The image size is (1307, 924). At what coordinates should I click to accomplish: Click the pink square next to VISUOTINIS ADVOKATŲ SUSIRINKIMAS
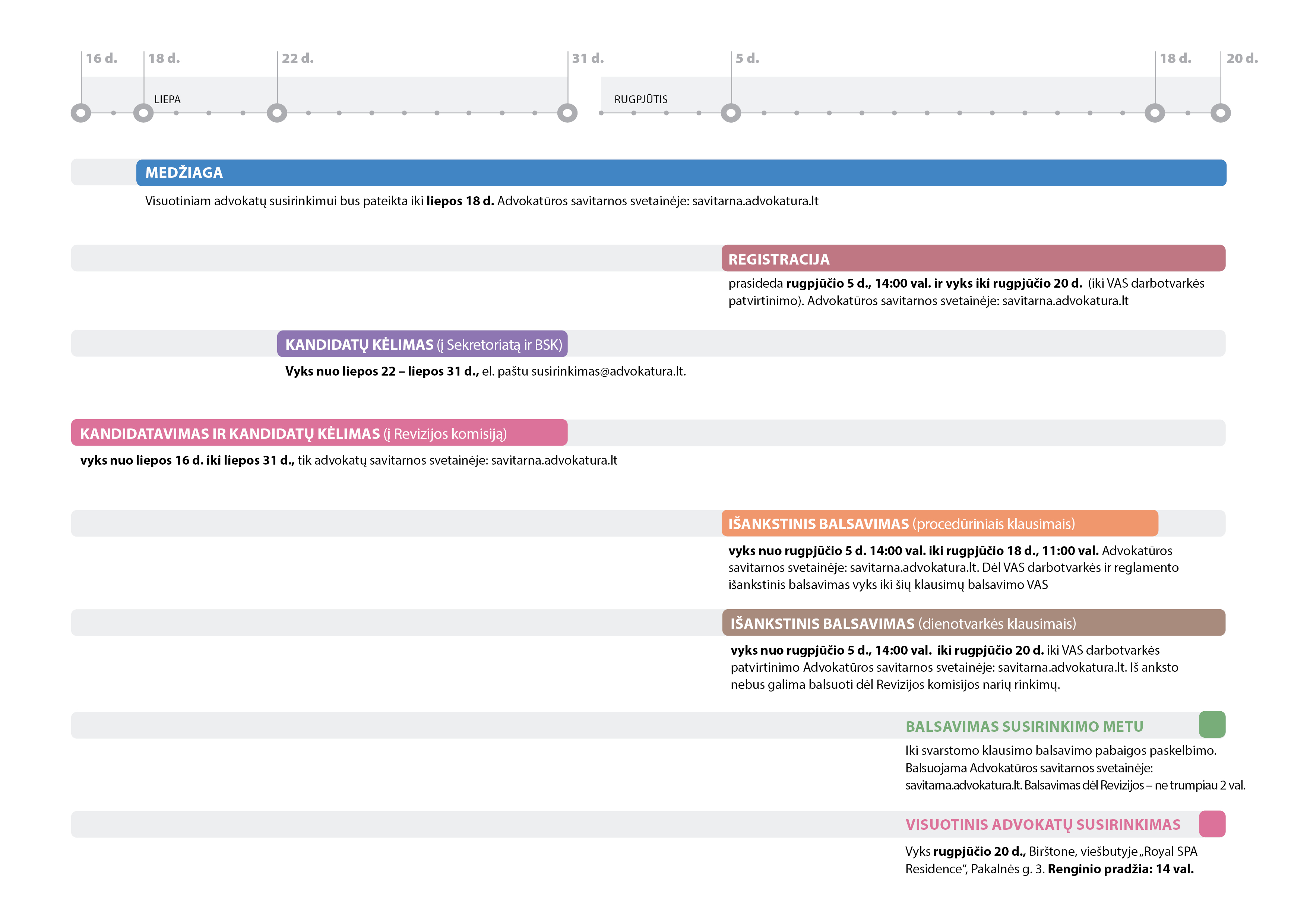coord(1212,824)
